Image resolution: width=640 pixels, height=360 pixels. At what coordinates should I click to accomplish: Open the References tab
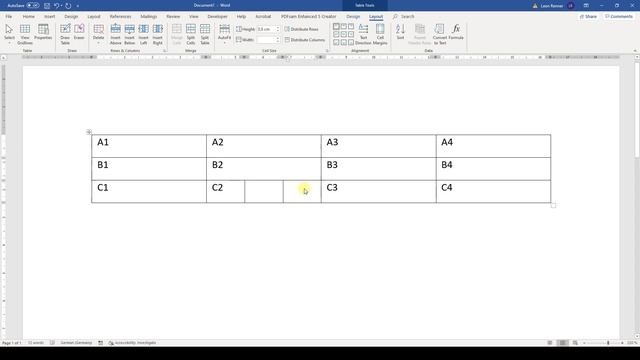[x=120, y=16]
